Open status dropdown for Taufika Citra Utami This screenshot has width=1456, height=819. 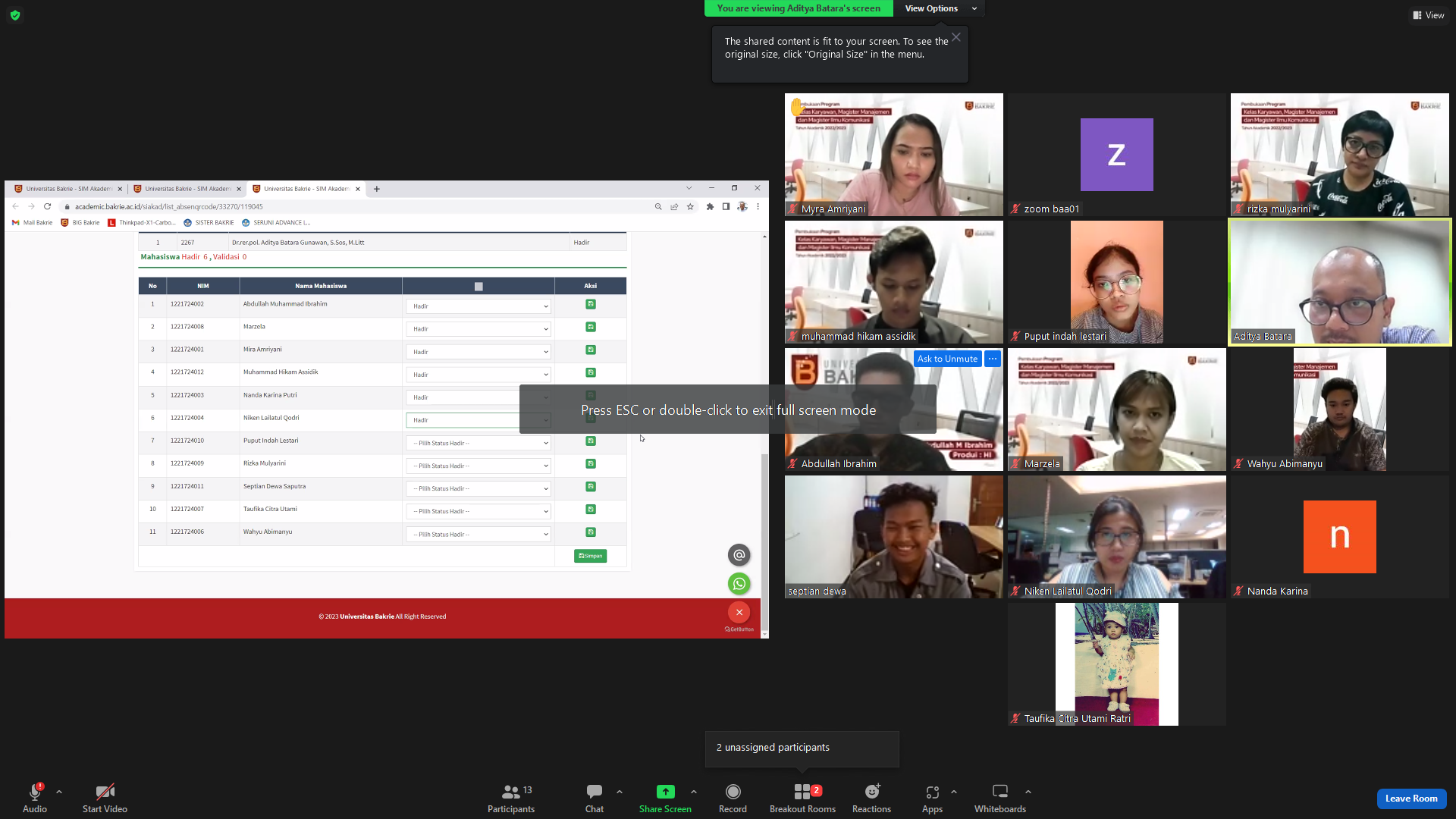(479, 511)
